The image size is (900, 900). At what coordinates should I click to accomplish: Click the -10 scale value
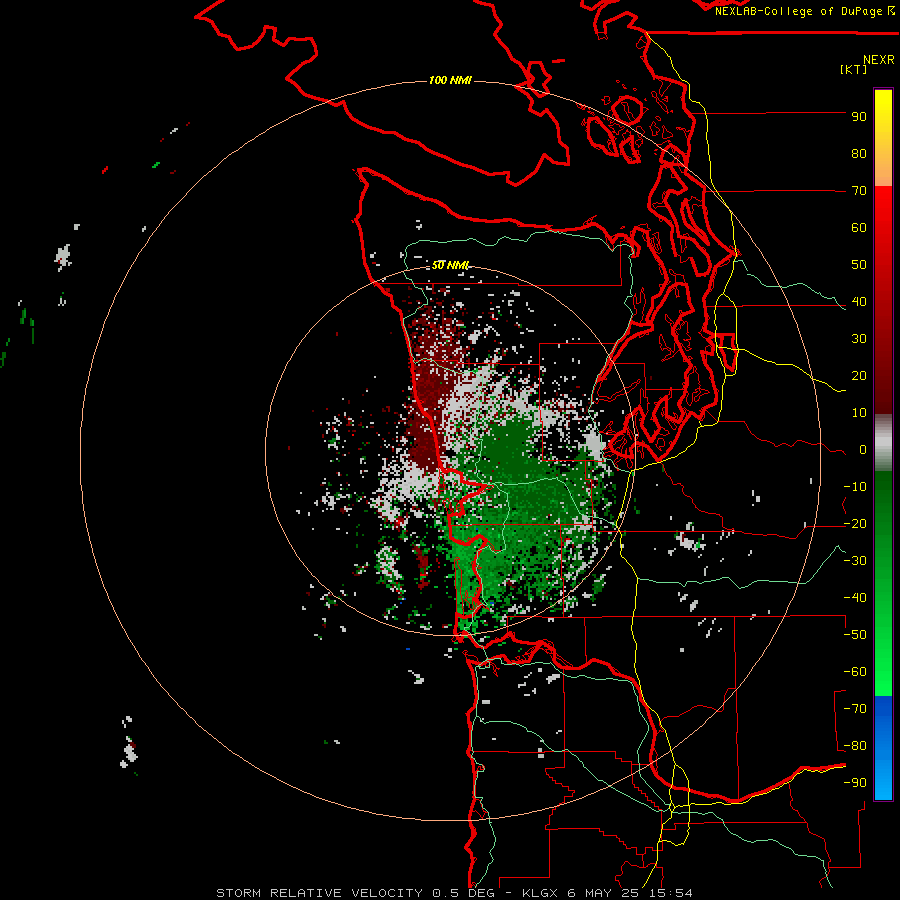click(855, 487)
